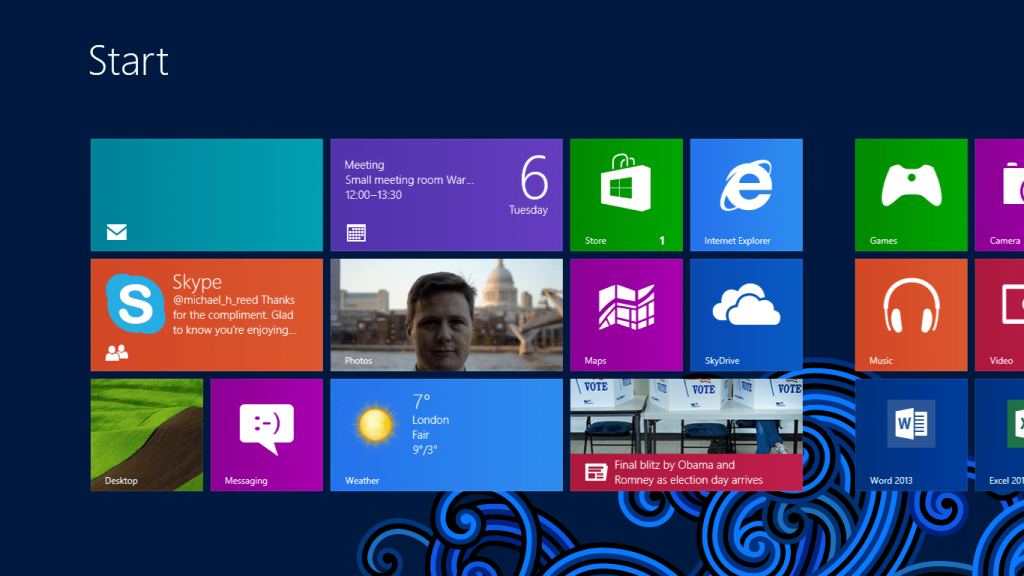Launch SkyDrive
1024x576 pixels.
coord(746,315)
